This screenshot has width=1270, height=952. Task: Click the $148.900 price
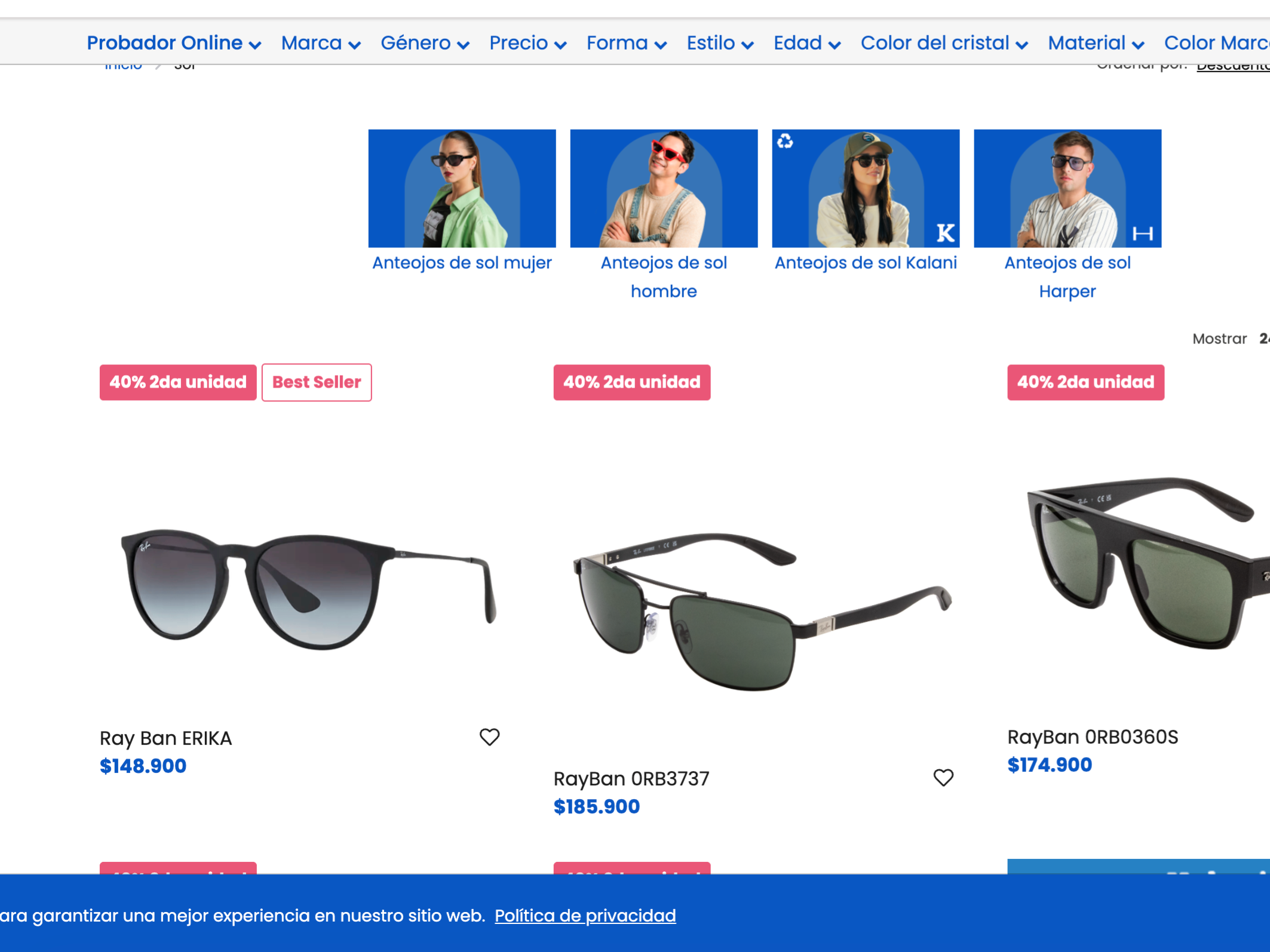[x=143, y=766]
